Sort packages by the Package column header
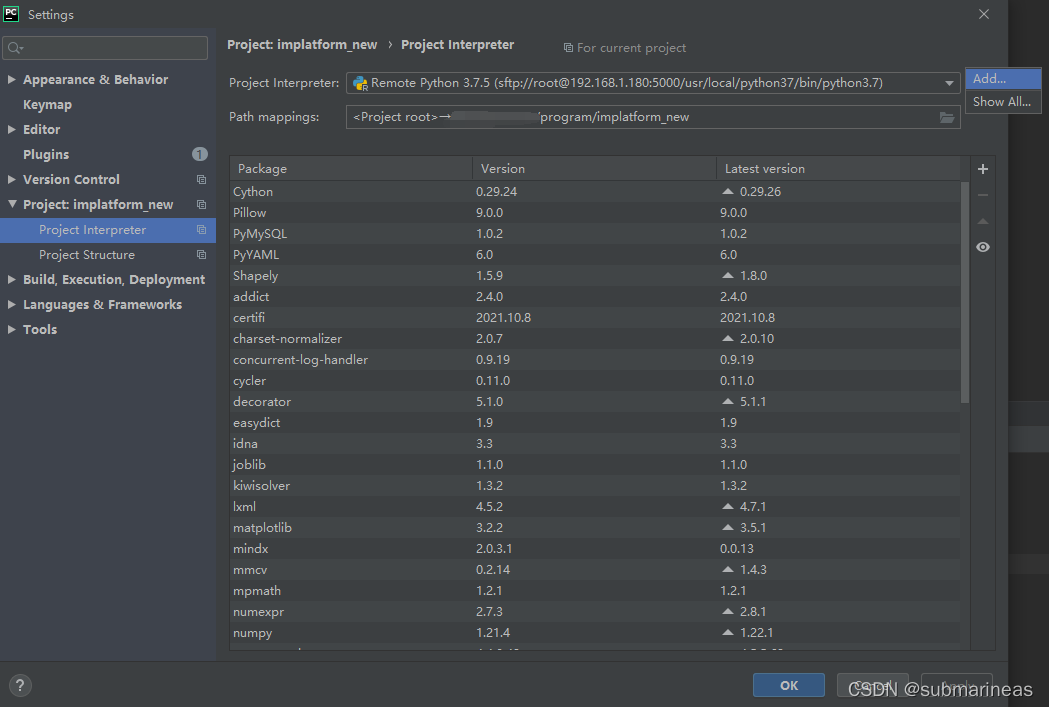1049x707 pixels. 351,169
